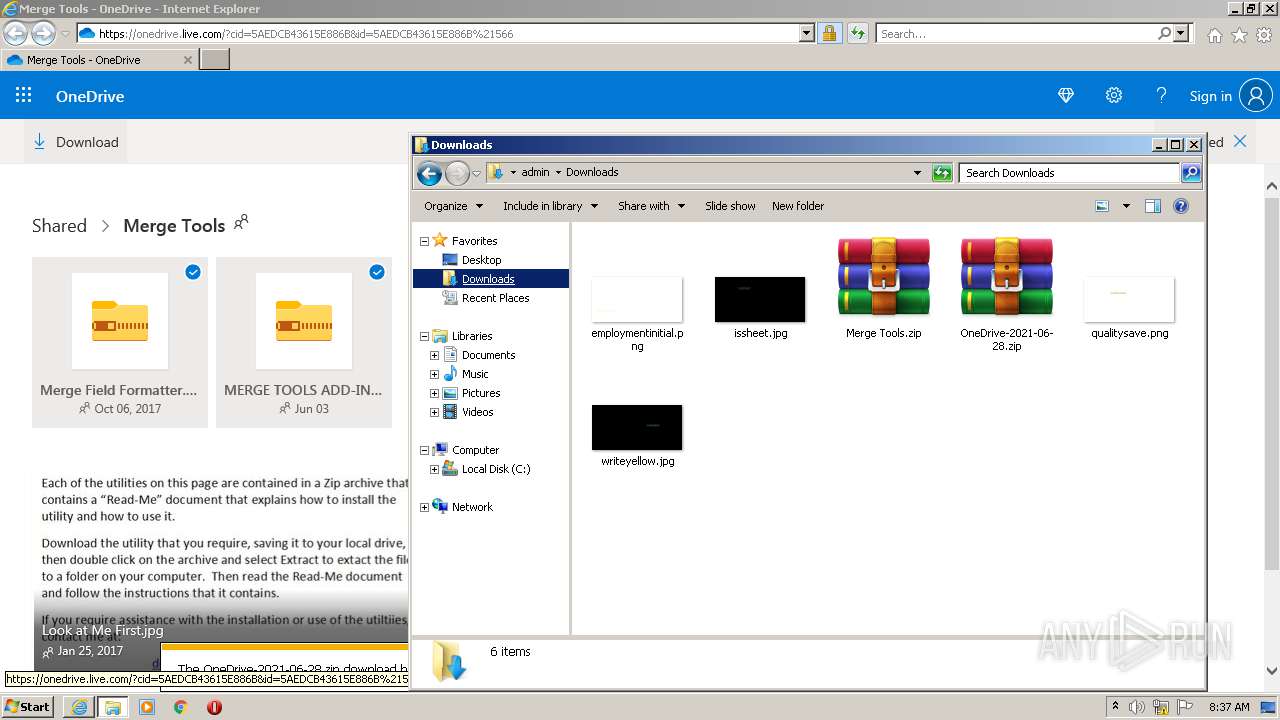Select OneDrive-2021-06-28.zip archive
This screenshot has height=720, width=1280.
[1006, 294]
